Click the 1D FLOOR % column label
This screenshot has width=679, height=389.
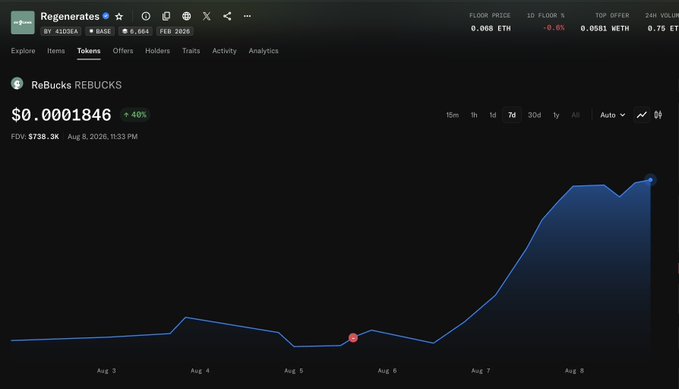(546, 16)
